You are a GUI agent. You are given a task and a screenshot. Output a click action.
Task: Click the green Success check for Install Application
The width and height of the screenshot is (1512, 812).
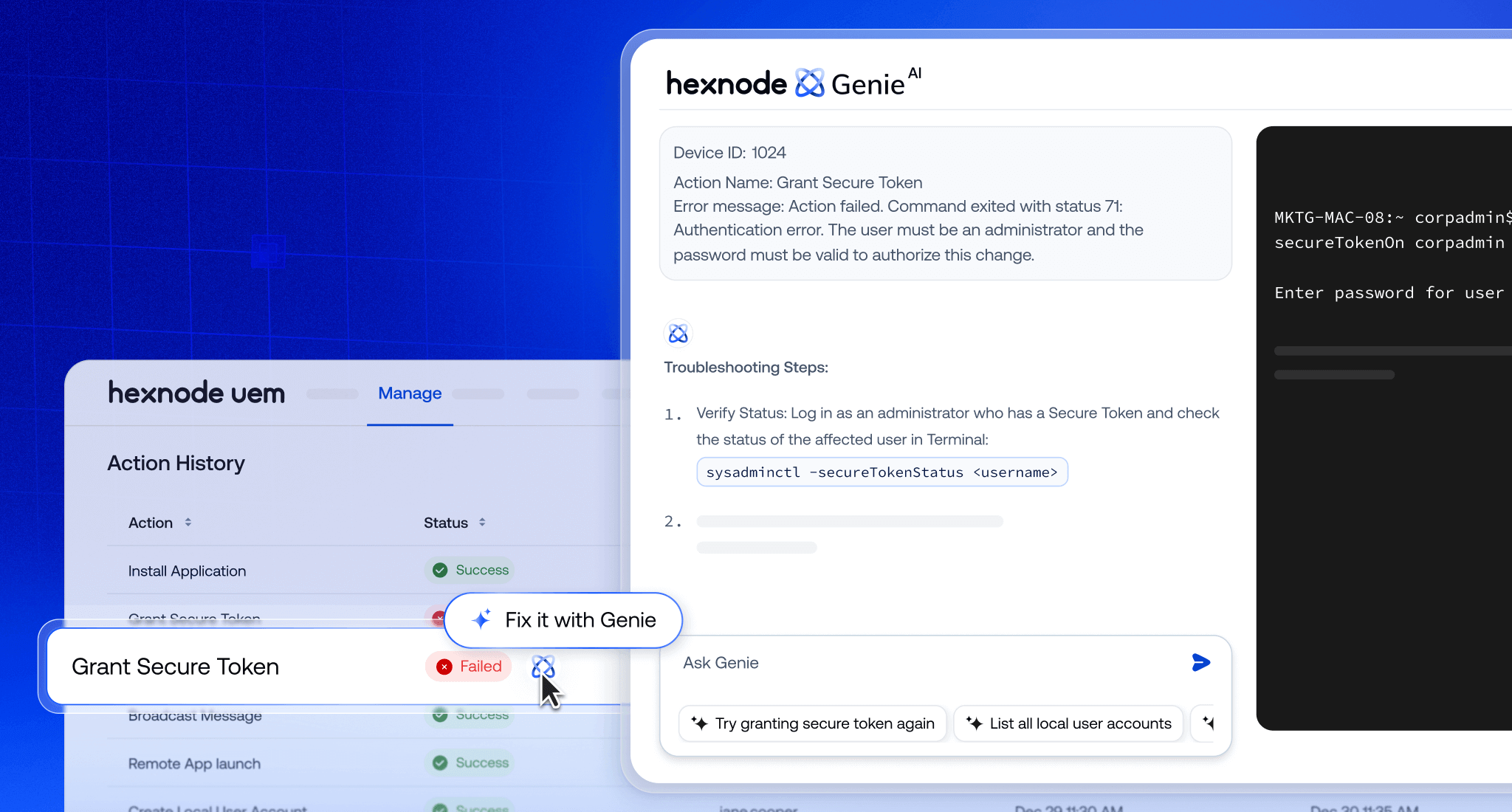[x=440, y=570]
